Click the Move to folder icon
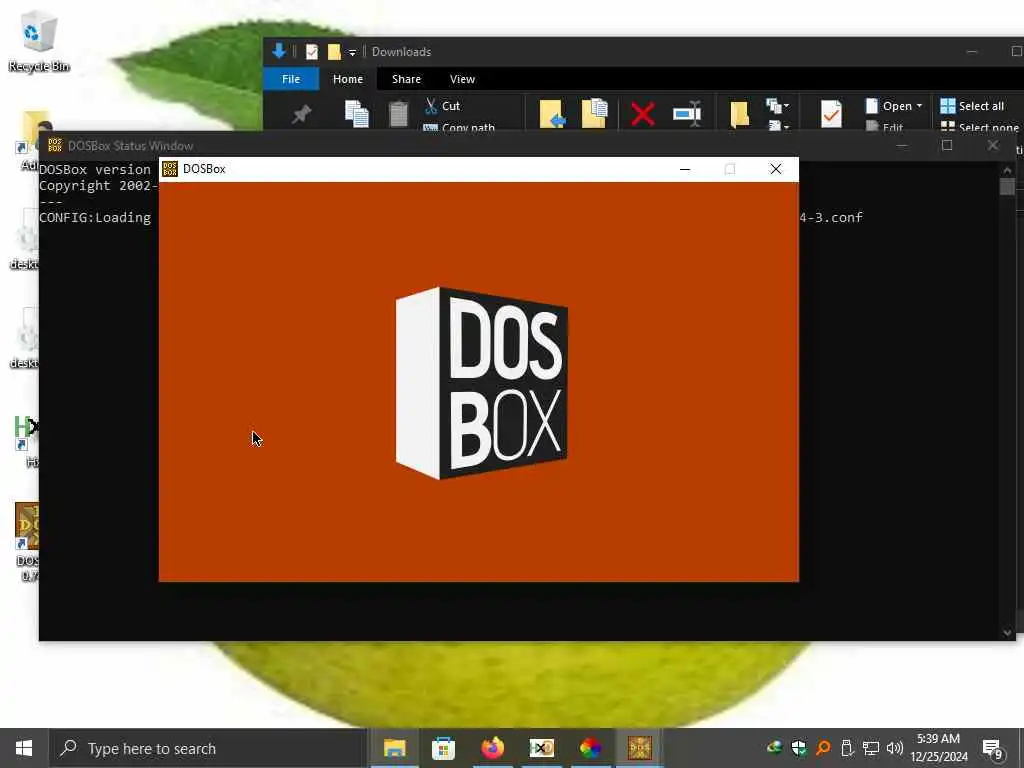The width and height of the screenshot is (1024, 768). 552,114
